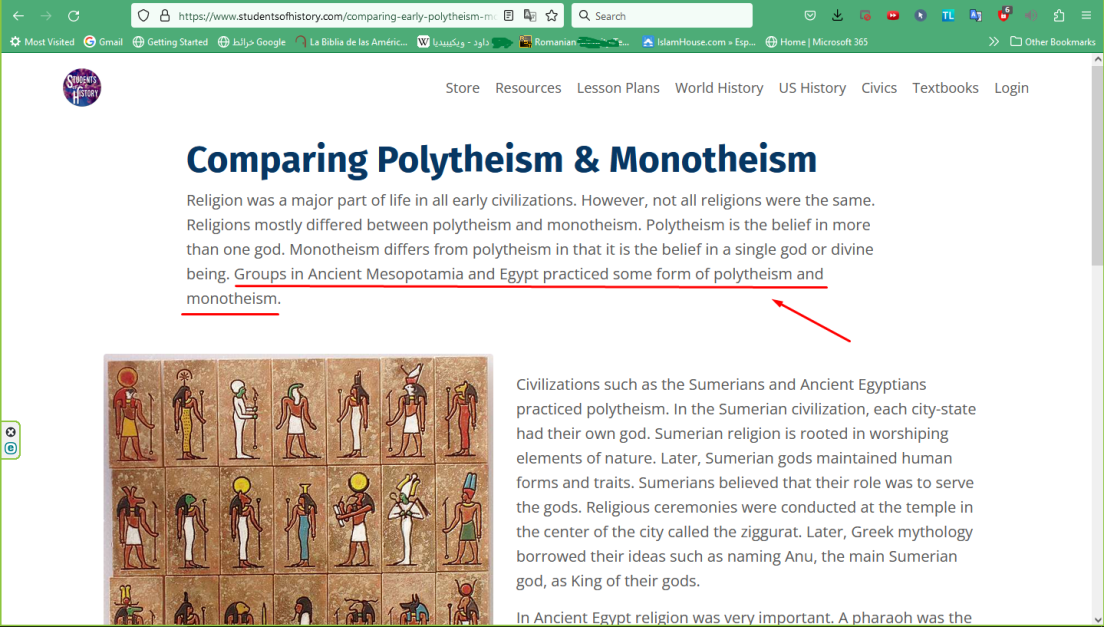Click the Login link
Viewport: 1104px width, 627px height.
pos(1011,88)
